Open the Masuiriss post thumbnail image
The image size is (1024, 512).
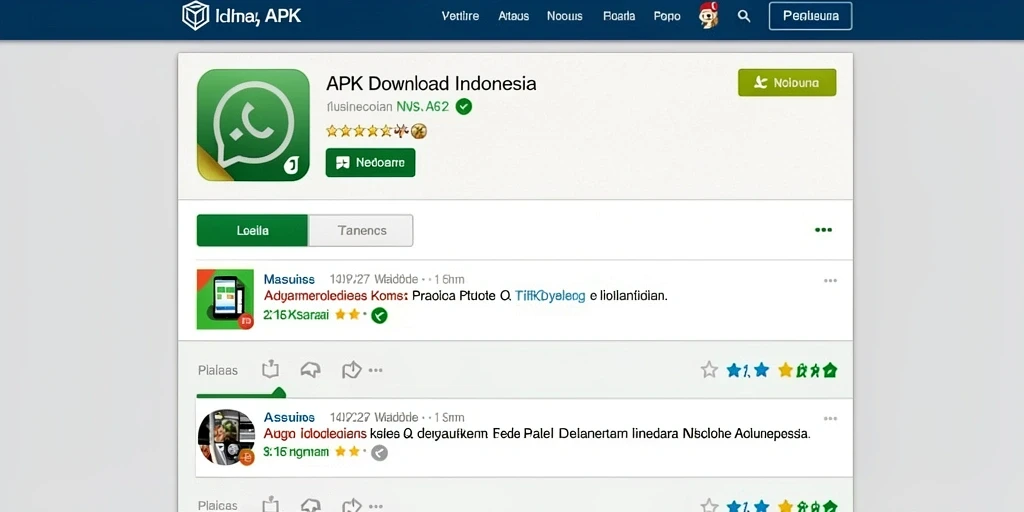[x=225, y=298]
